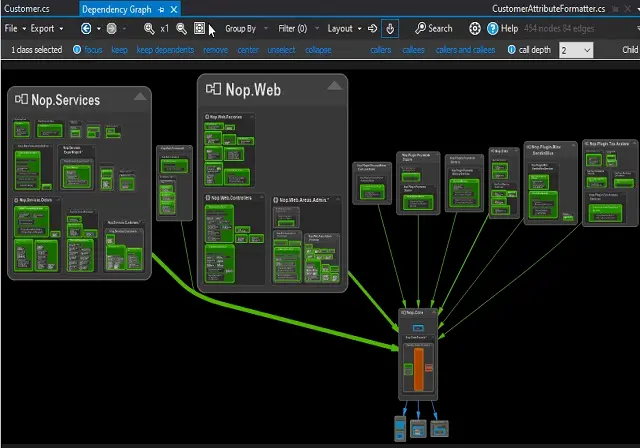640x448 pixels.
Task: Select the Nop.Web.Factories namespace header
Action: click(x=226, y=117)
